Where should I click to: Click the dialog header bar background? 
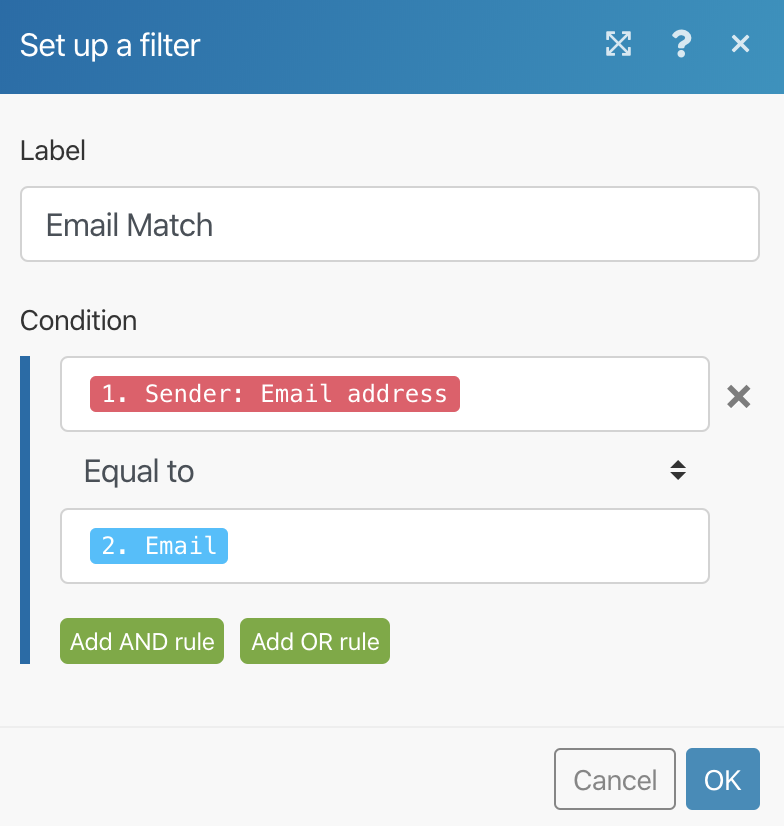[x=400, y=46]
